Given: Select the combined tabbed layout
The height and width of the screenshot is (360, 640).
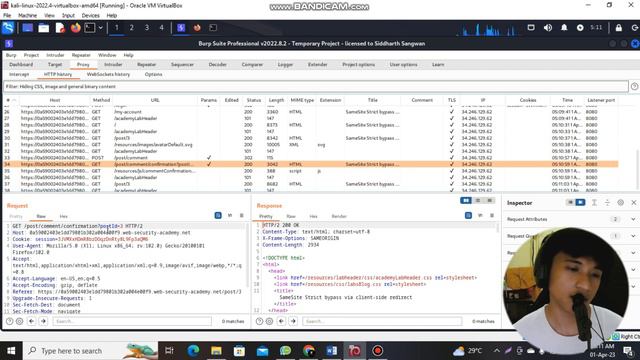Looking at the screenshot, I should (x=489, y=200).
